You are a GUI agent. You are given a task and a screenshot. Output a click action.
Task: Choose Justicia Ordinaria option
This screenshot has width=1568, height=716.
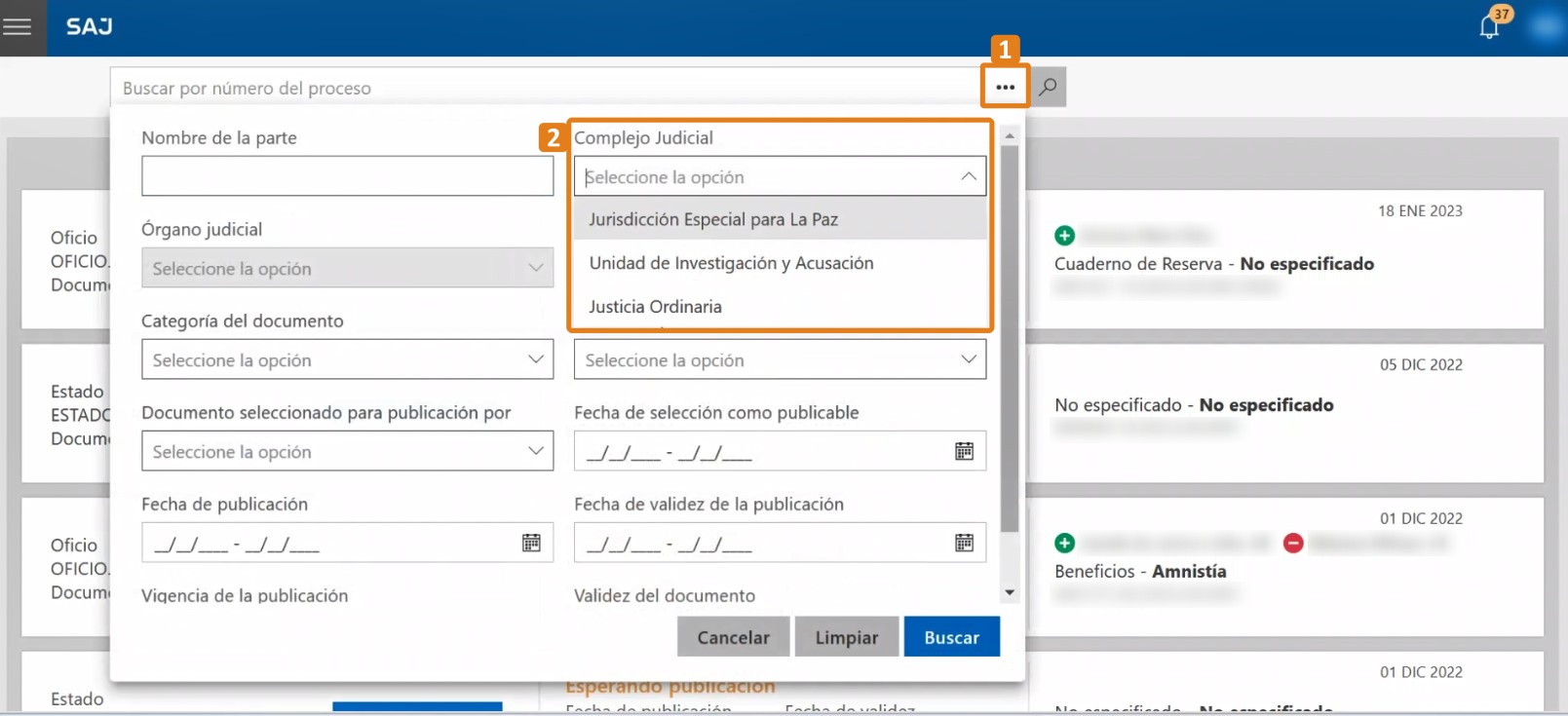pyautogui.click(x=780, y=306)
